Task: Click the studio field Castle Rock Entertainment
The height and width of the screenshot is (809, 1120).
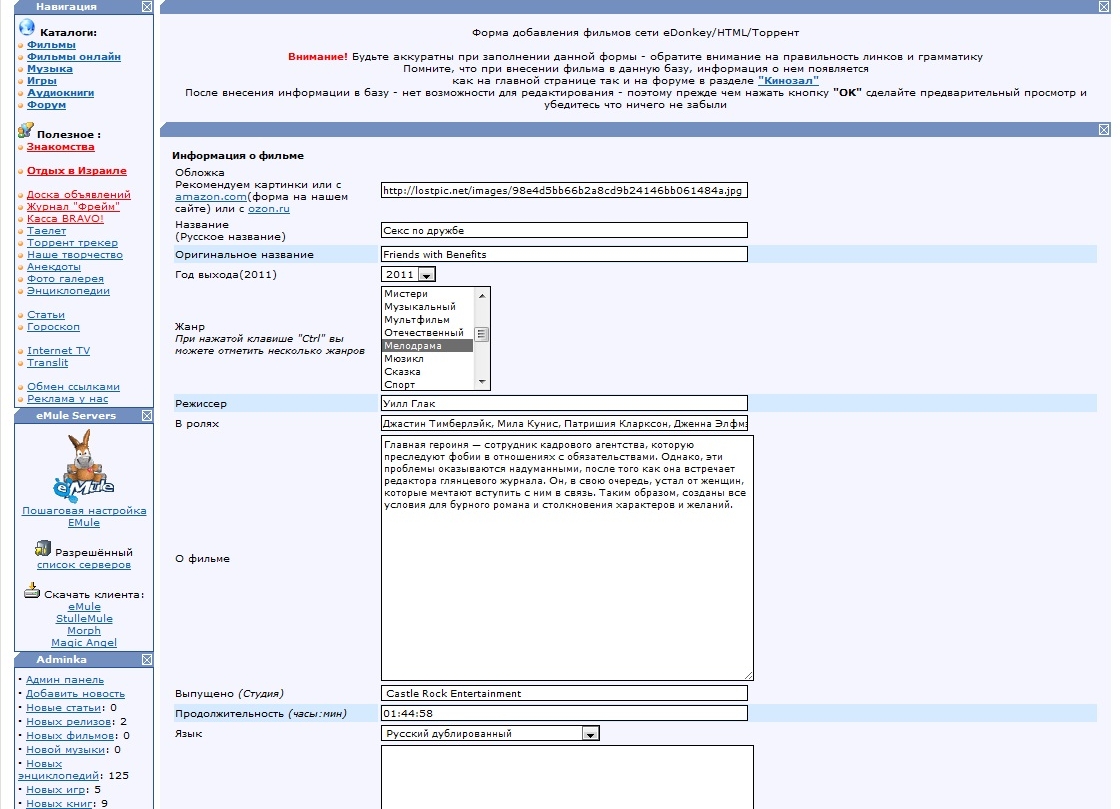Action: [564, 693]
